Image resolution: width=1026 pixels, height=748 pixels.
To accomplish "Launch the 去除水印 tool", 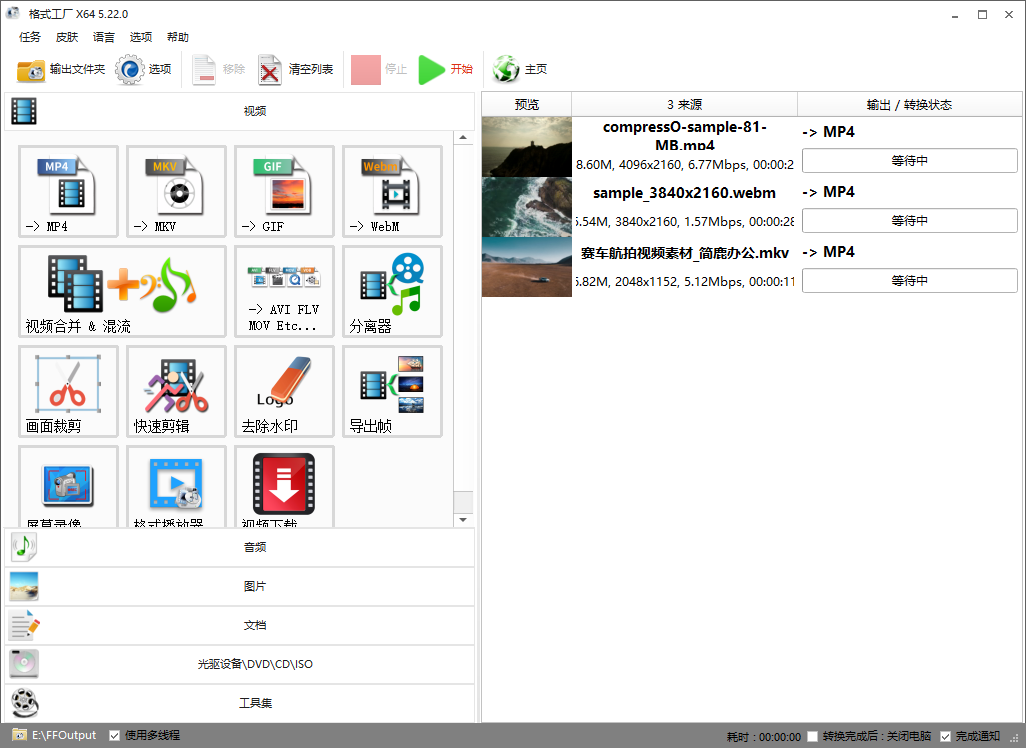I will (x=284, y=391).
